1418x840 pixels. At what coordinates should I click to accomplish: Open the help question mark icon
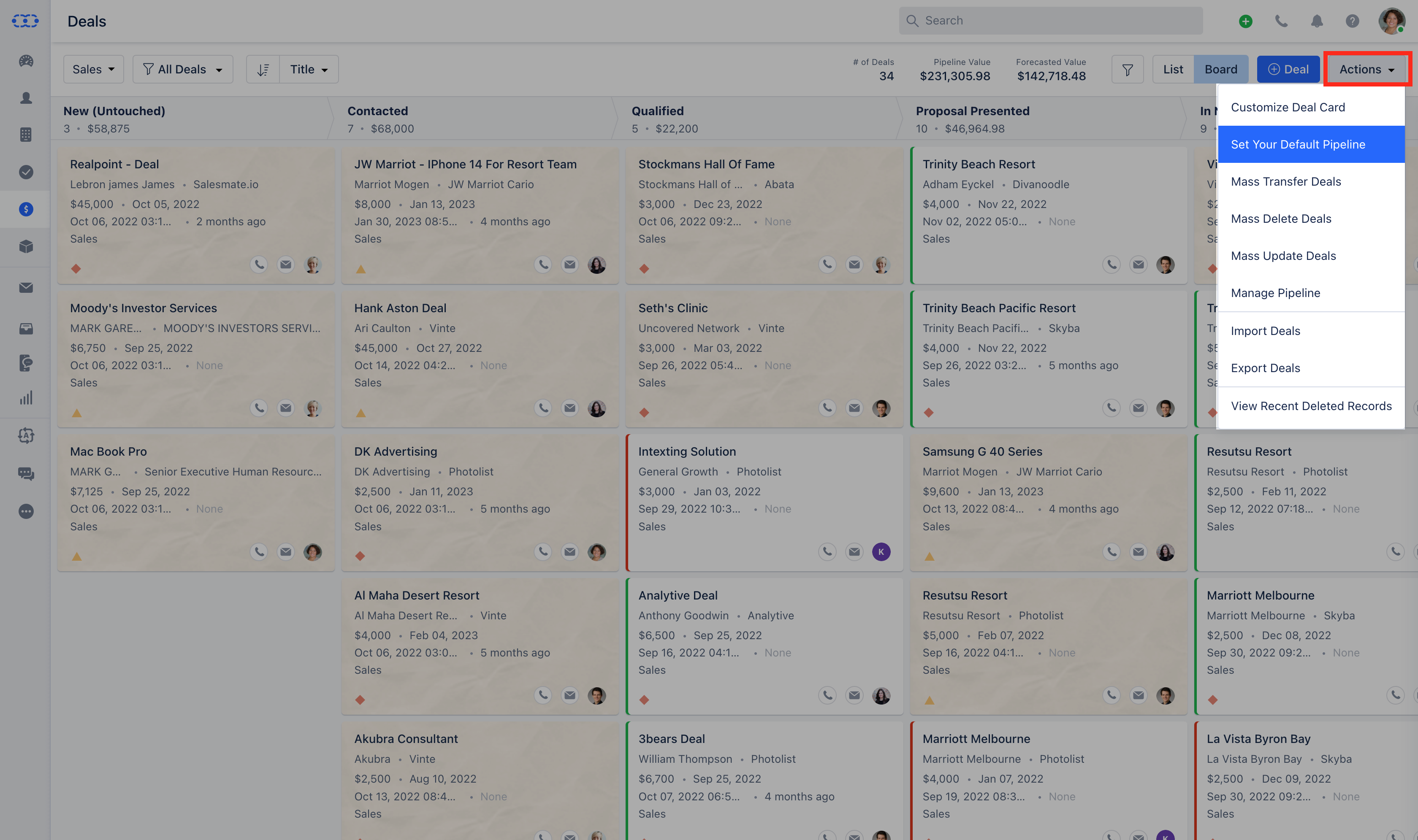point(1352,21)
